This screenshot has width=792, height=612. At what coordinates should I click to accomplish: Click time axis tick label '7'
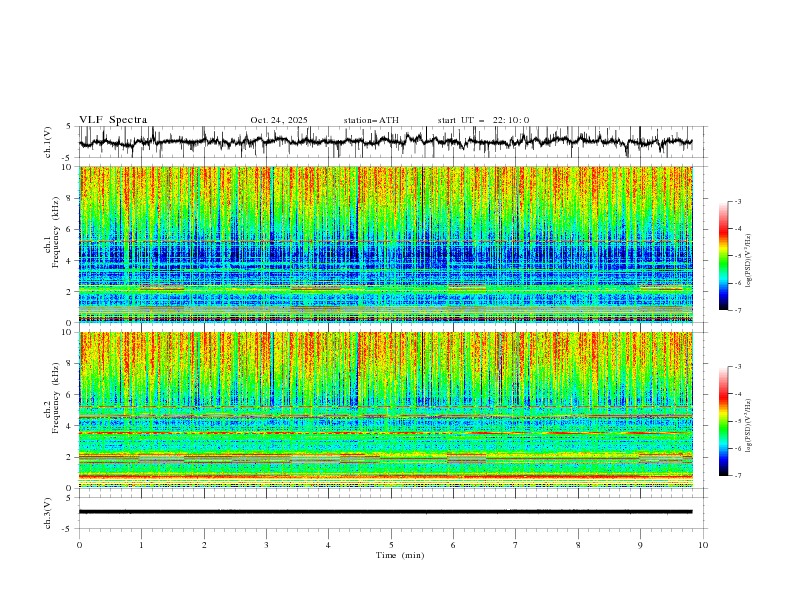(x=516, y=545)
